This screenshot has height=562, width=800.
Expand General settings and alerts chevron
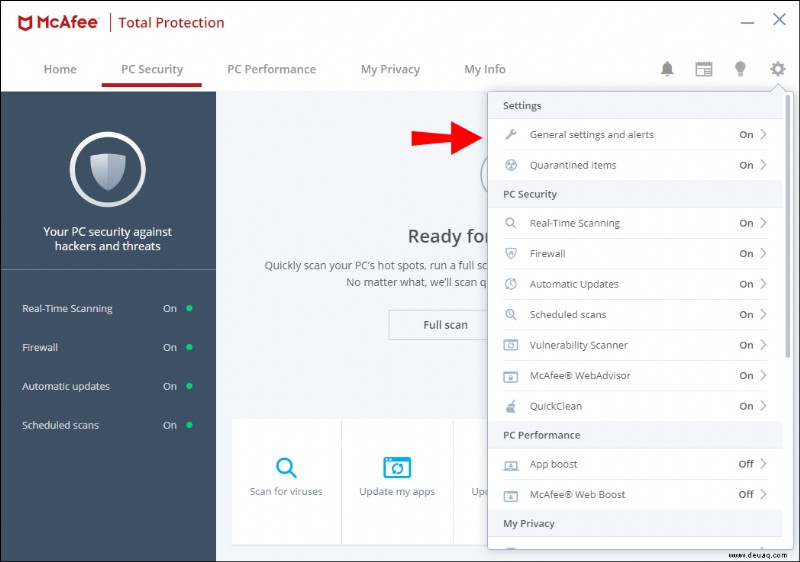[x=763, y=134]
